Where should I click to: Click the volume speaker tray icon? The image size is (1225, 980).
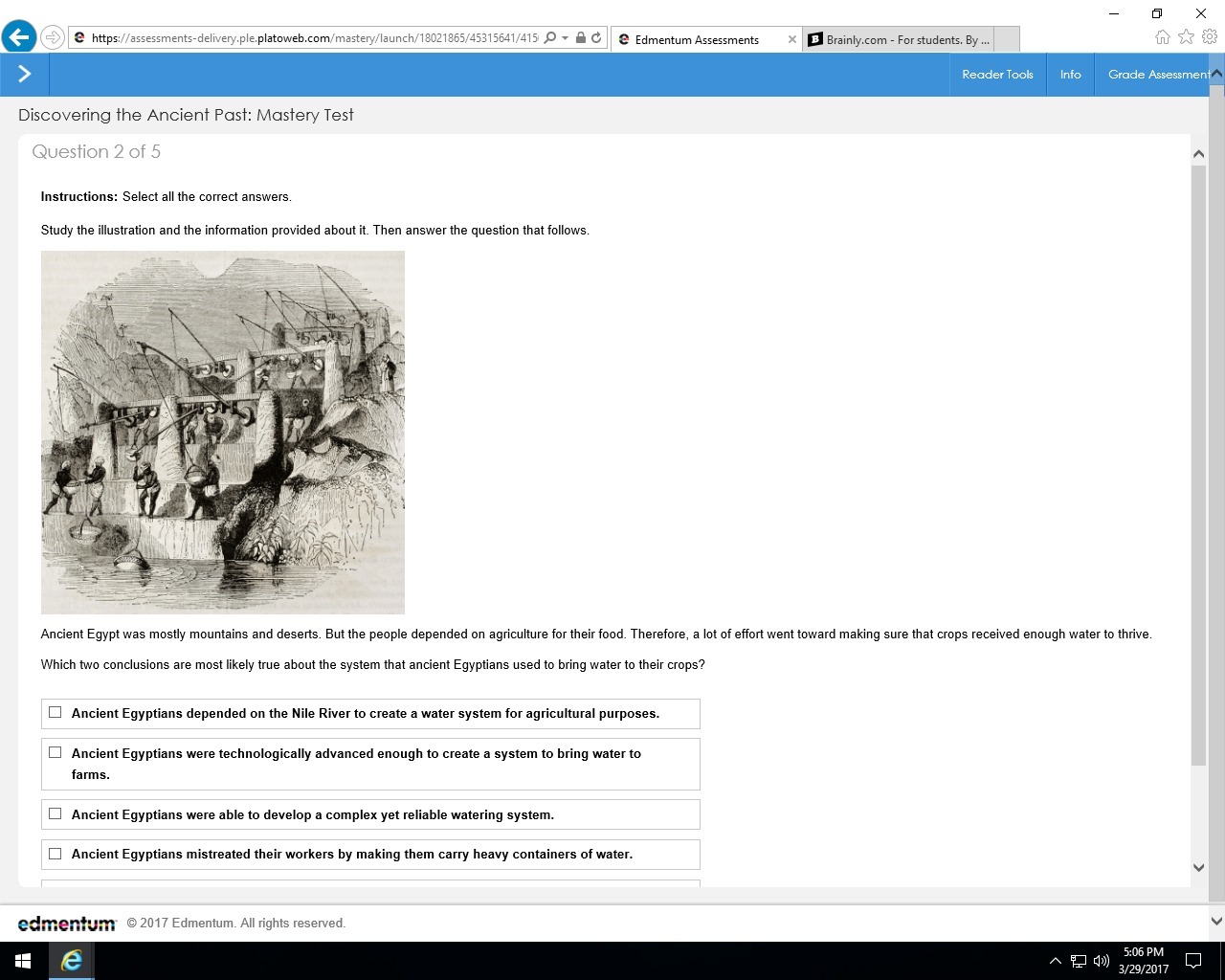pyautogui.click(x=1101, y=961)
